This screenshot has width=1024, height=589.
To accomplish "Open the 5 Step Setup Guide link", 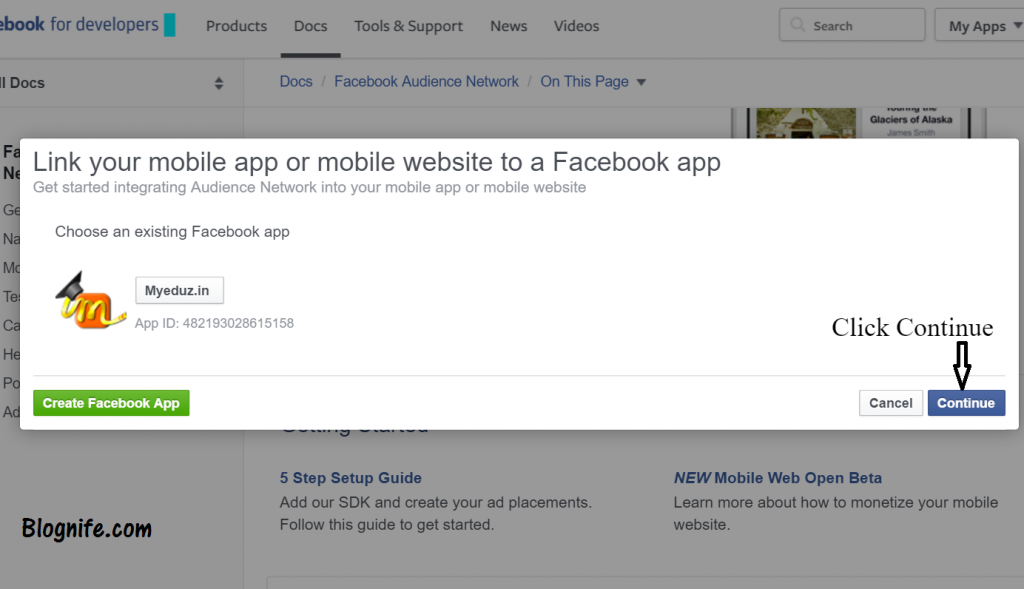I will pyautogui.click(x=351, y=478).
